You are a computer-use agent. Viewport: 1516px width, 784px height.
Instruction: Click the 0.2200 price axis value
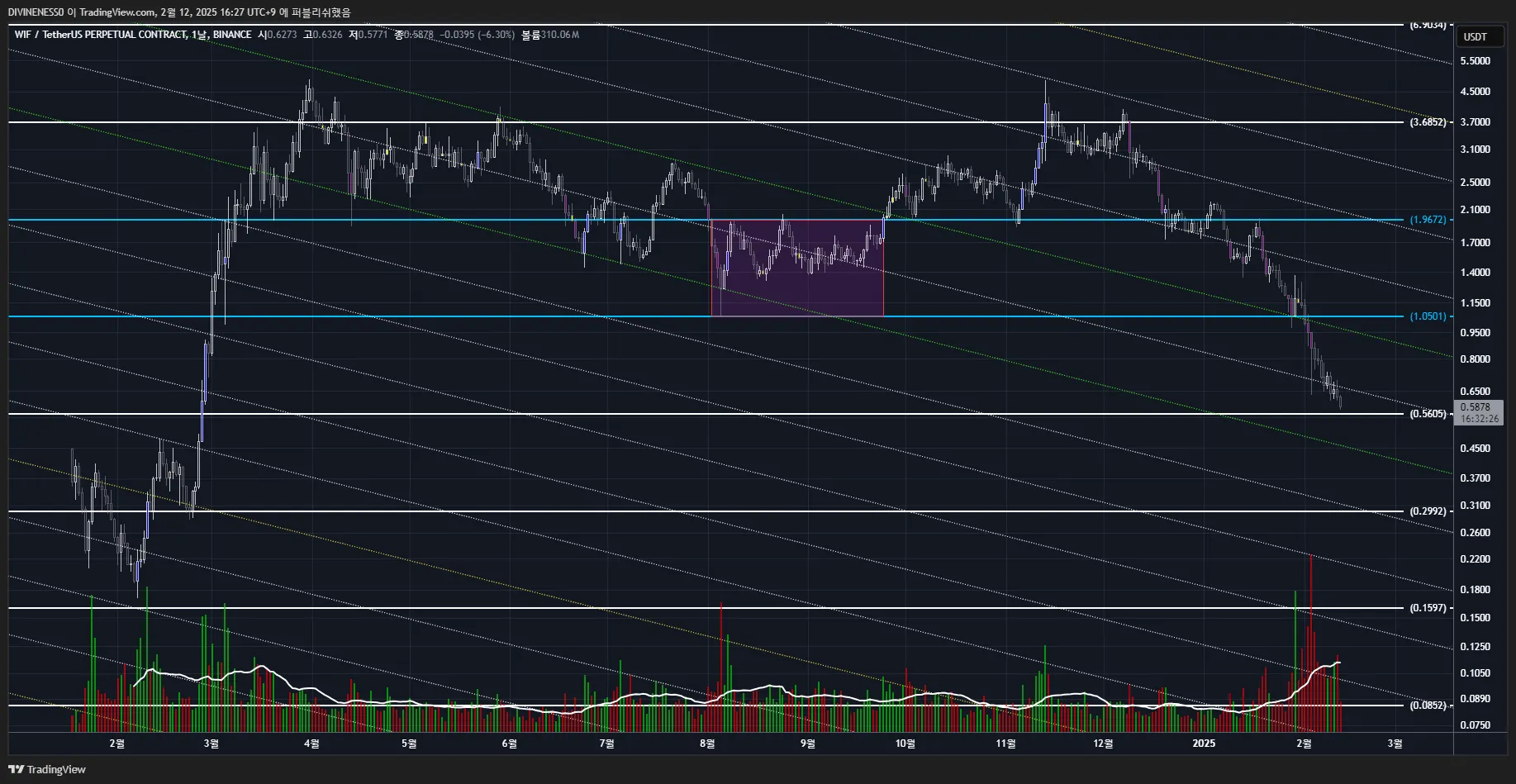coord(1476,559)
